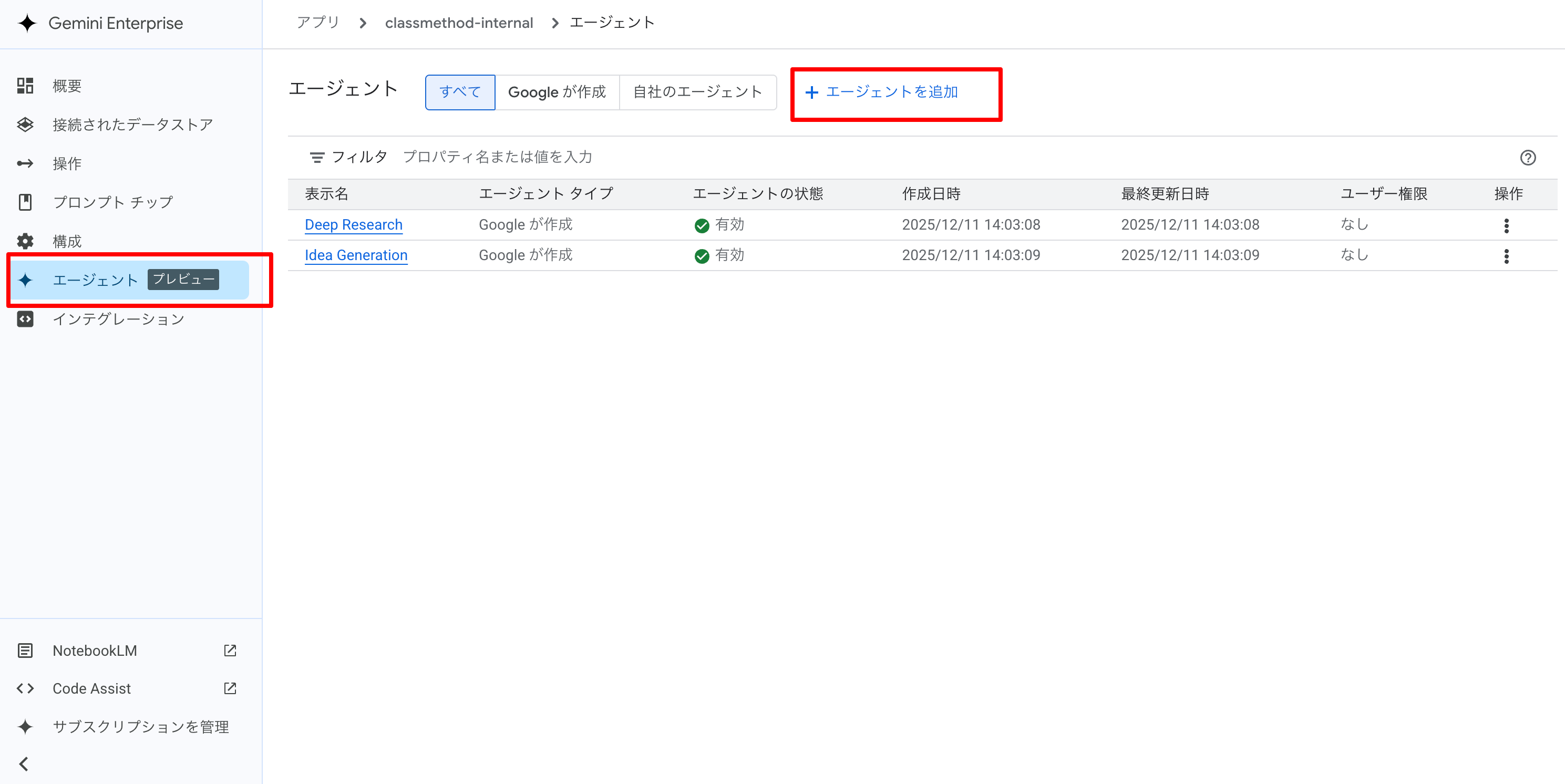Open インテグレーション code icon in sidebar
The width and height of the screenshot is (1565, 784).
click(x=25, y=319)
